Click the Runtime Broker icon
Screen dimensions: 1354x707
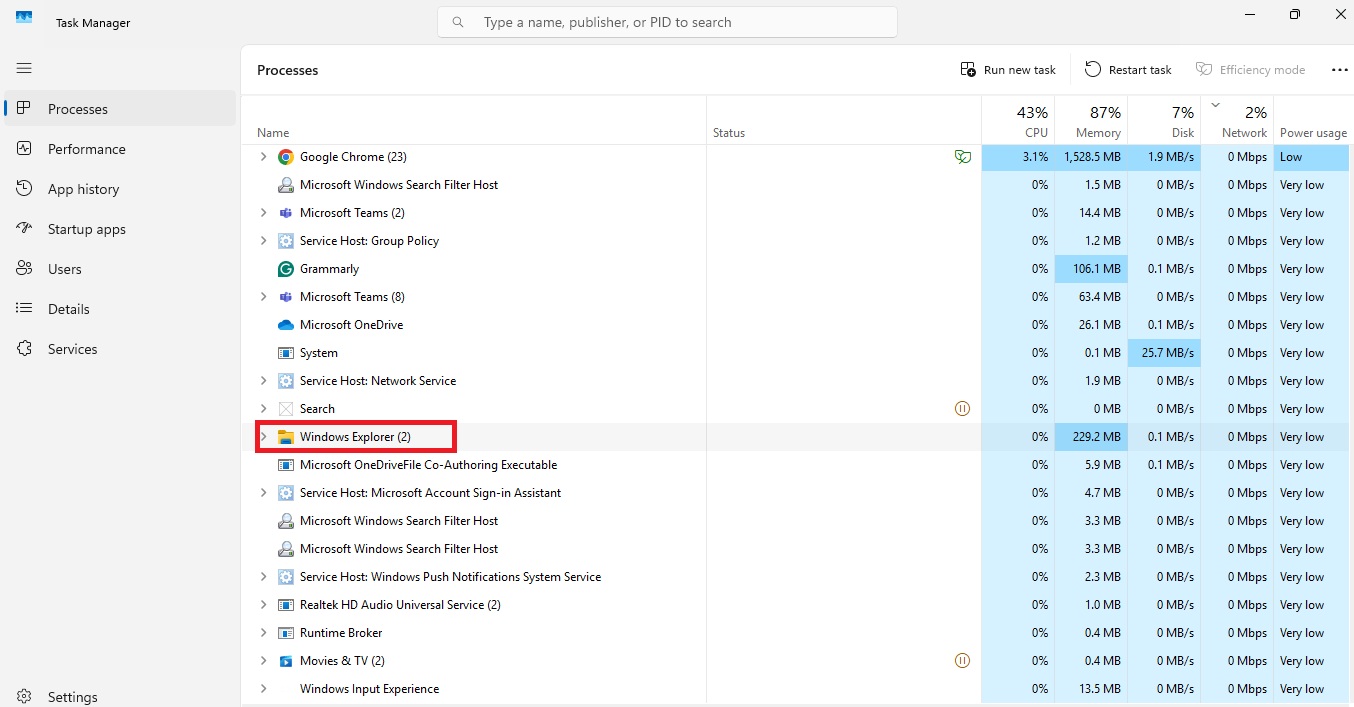[x=286, y=633]
